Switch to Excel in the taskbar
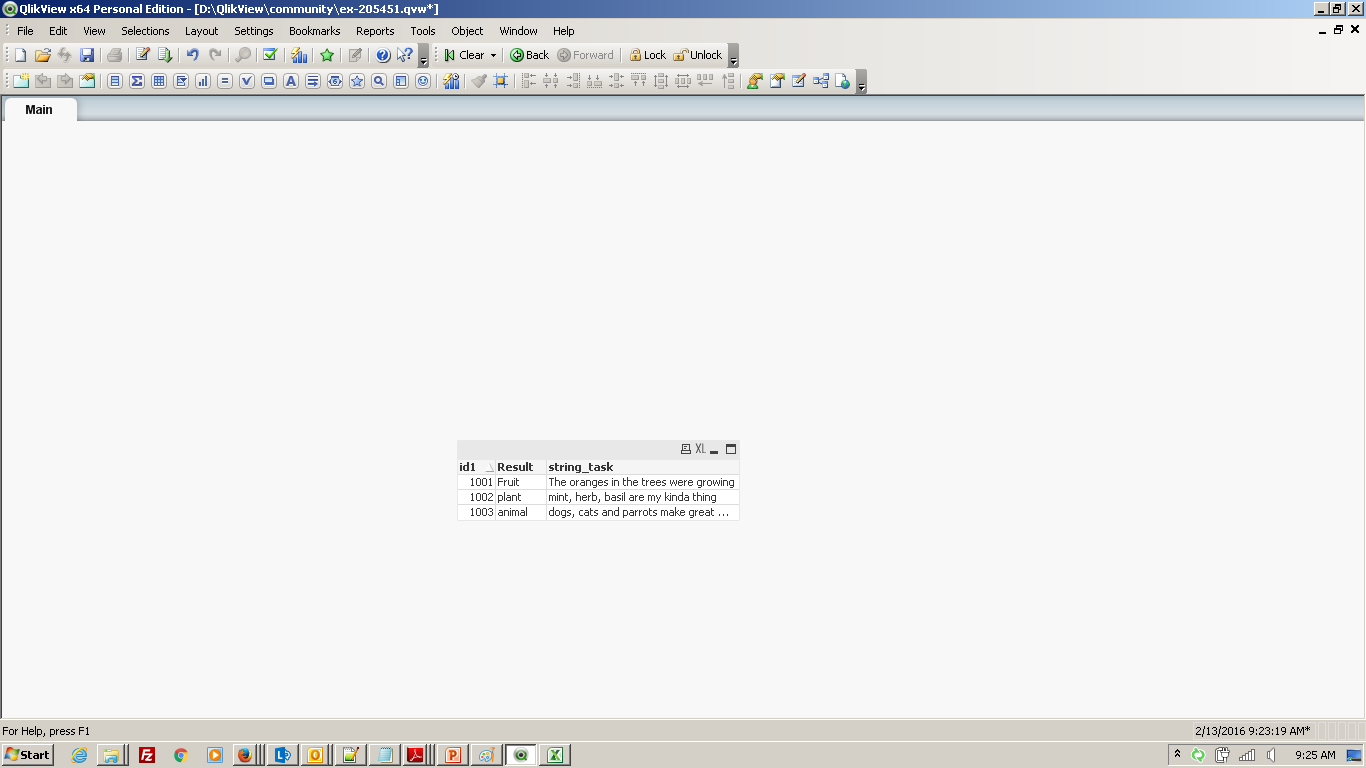The height and width of the screenshot is (768, 1366). [555, 755]
